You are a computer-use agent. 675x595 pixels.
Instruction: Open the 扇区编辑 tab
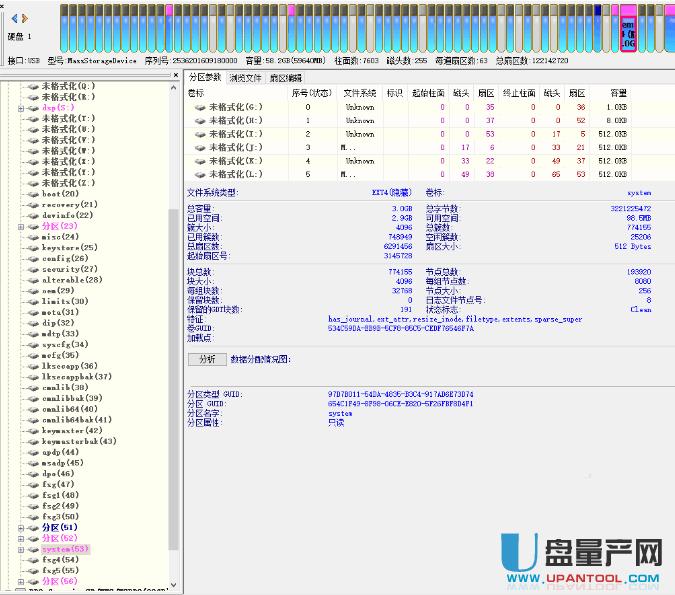point(286,78)
